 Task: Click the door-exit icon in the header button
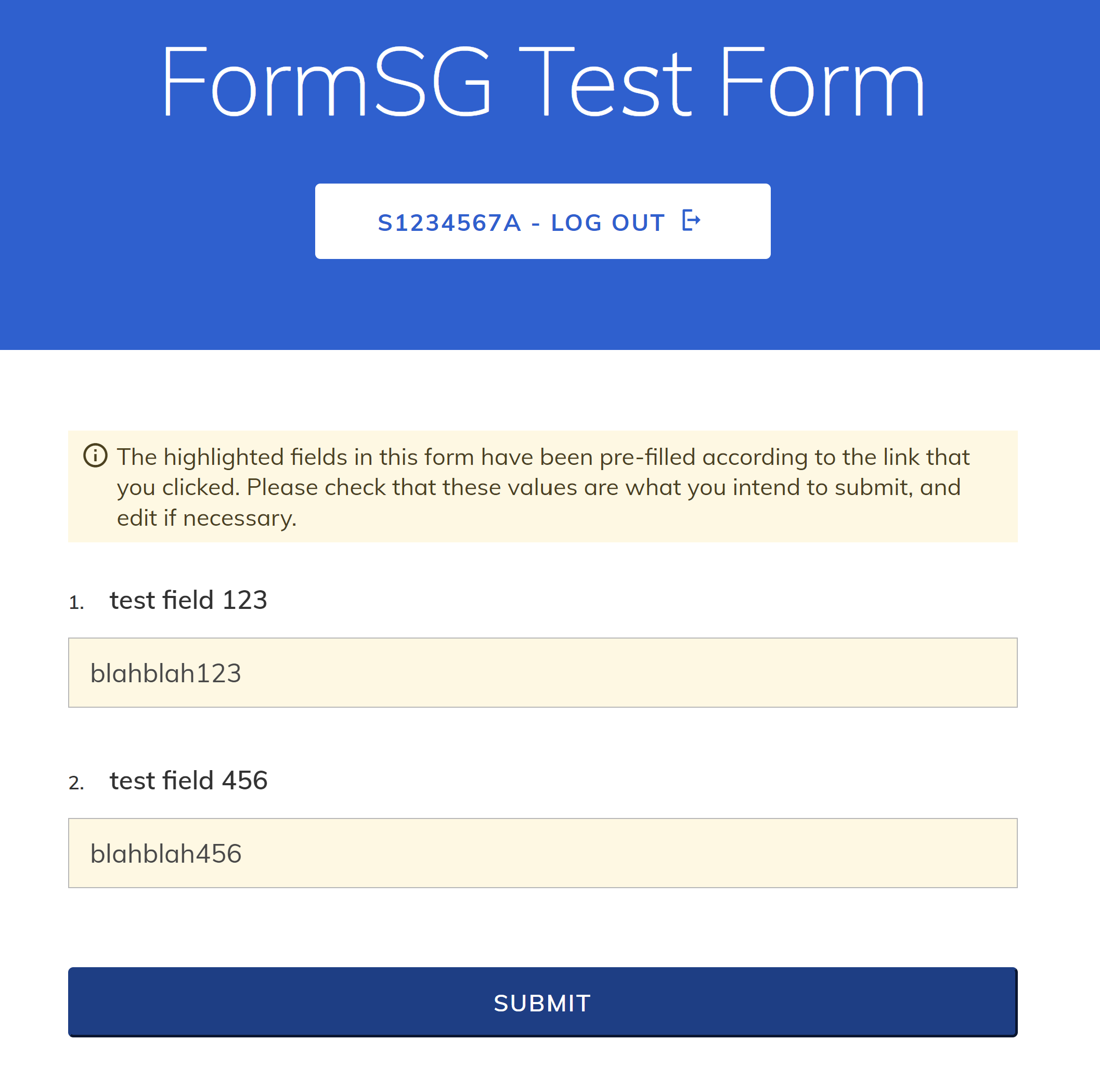(691, 222)
